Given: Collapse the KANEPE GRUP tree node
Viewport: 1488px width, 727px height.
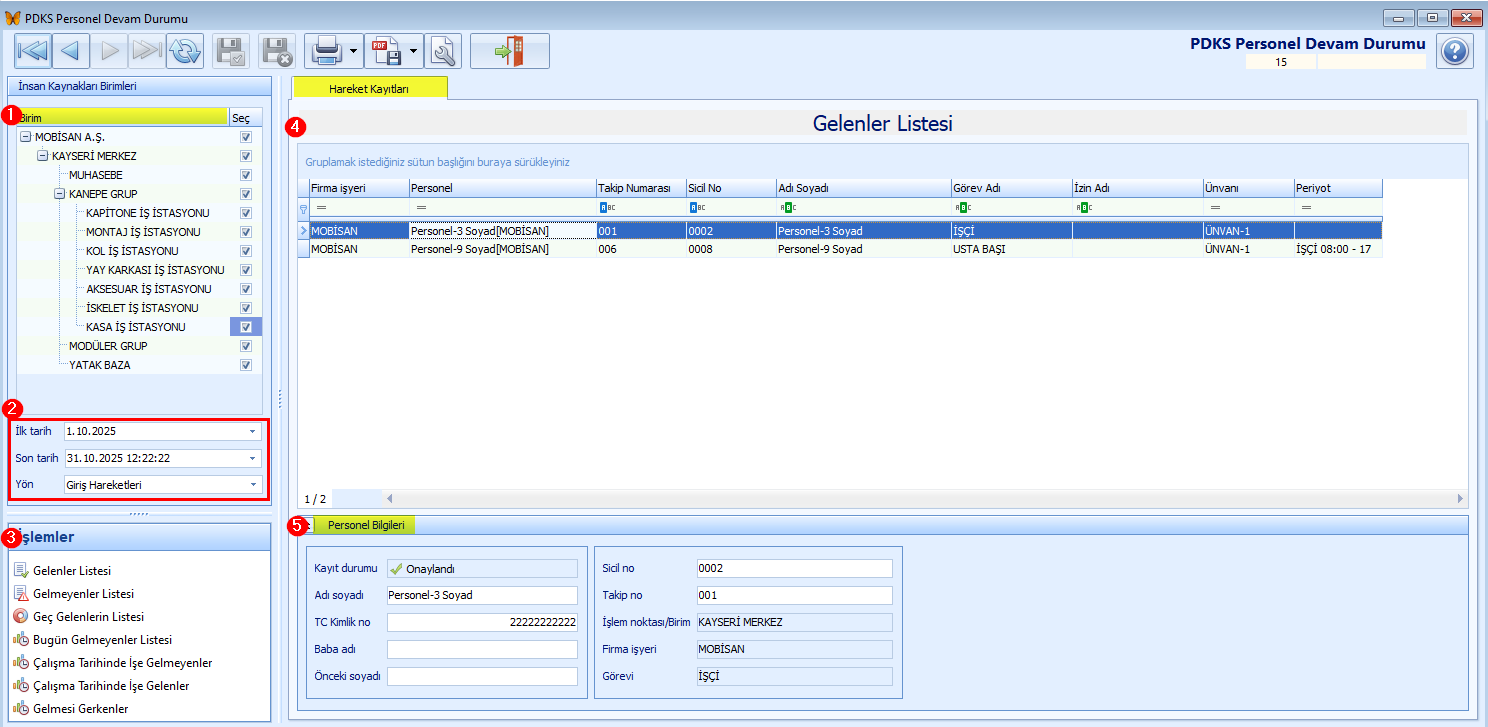Looking at the screenshot, I should click(60, 194).
